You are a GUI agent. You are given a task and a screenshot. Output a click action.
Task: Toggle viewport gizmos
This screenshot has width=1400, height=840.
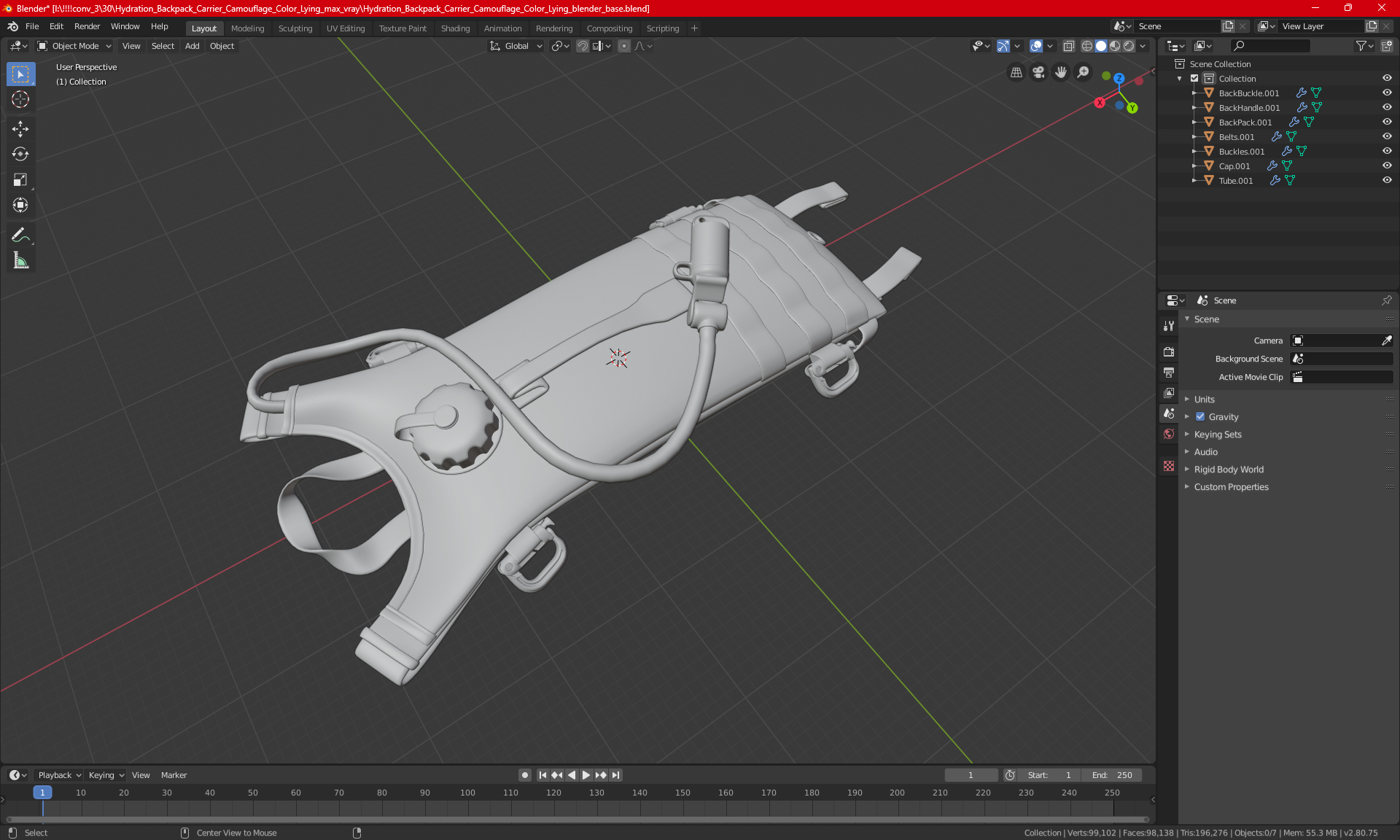point(1003,46)
